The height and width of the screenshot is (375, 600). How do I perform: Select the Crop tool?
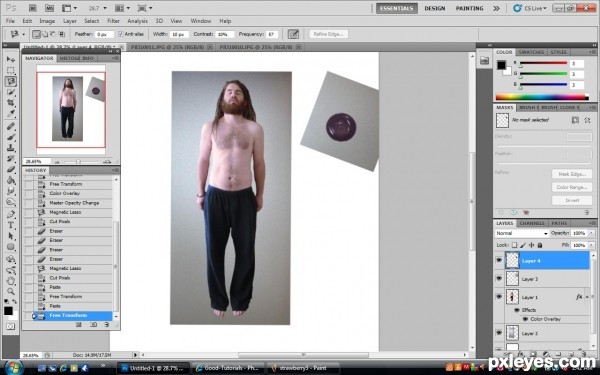point(11,103)
